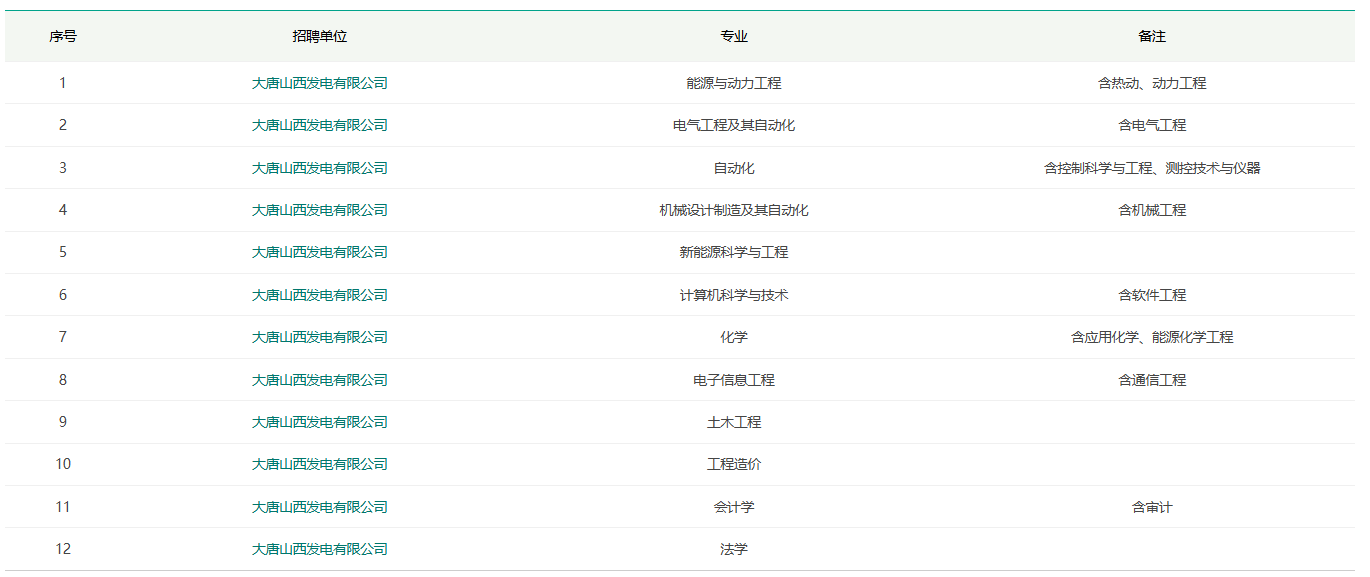Open company link in the 会计学 row

(319, 507)
